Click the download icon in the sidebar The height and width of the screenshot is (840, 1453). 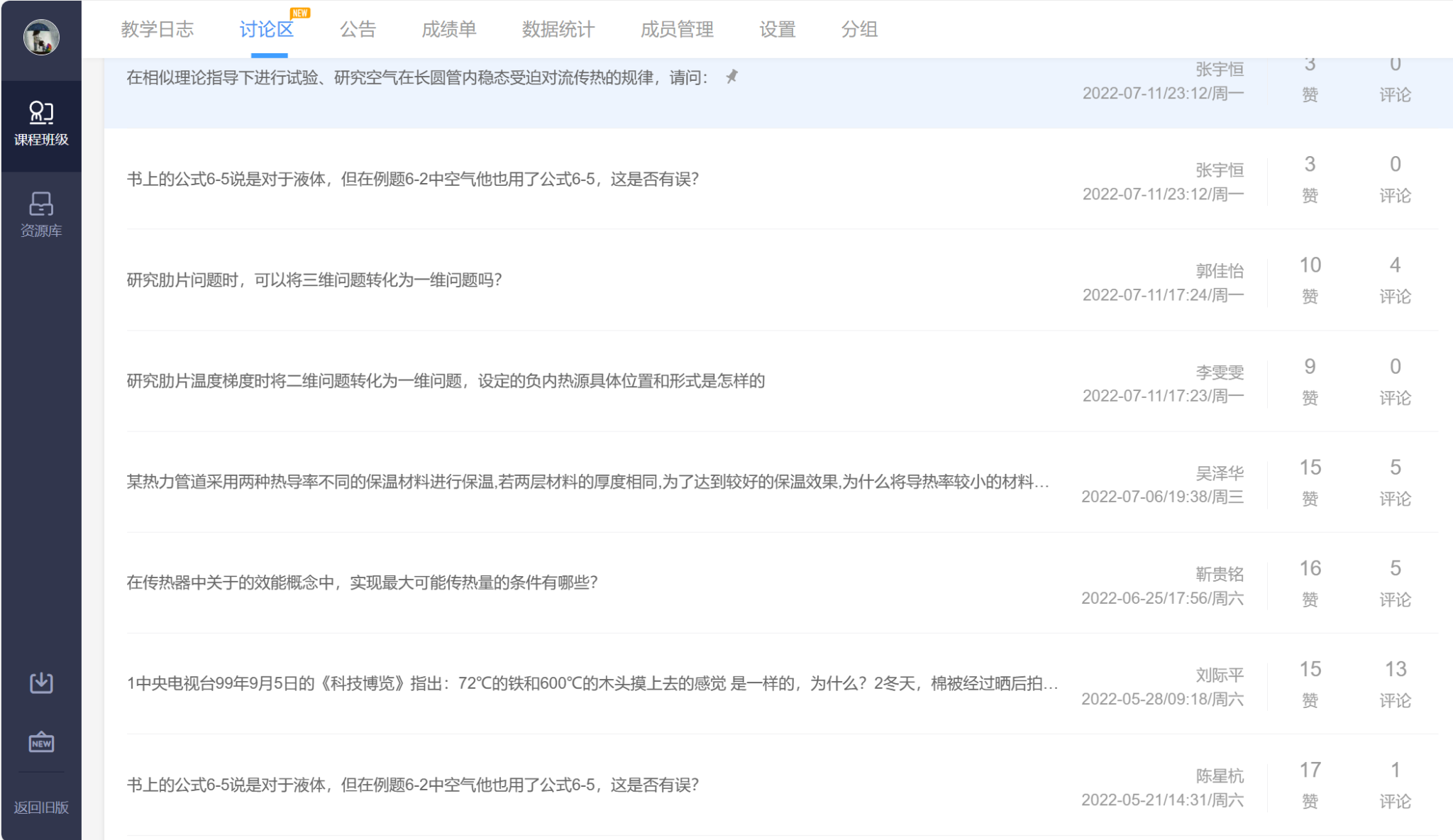click(41, 682)
